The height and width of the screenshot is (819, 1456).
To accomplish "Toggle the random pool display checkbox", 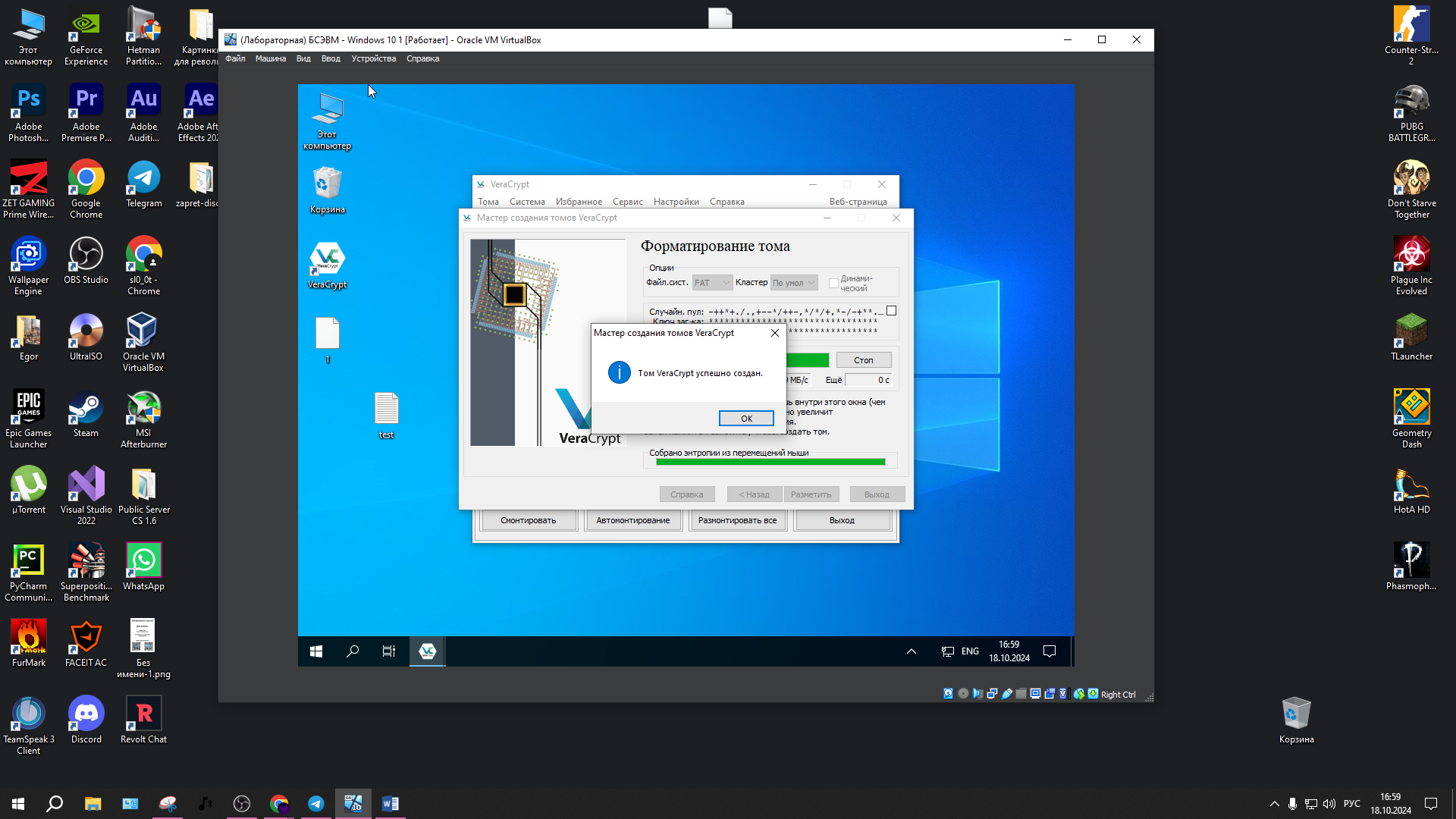I will (x=892, y=311).
